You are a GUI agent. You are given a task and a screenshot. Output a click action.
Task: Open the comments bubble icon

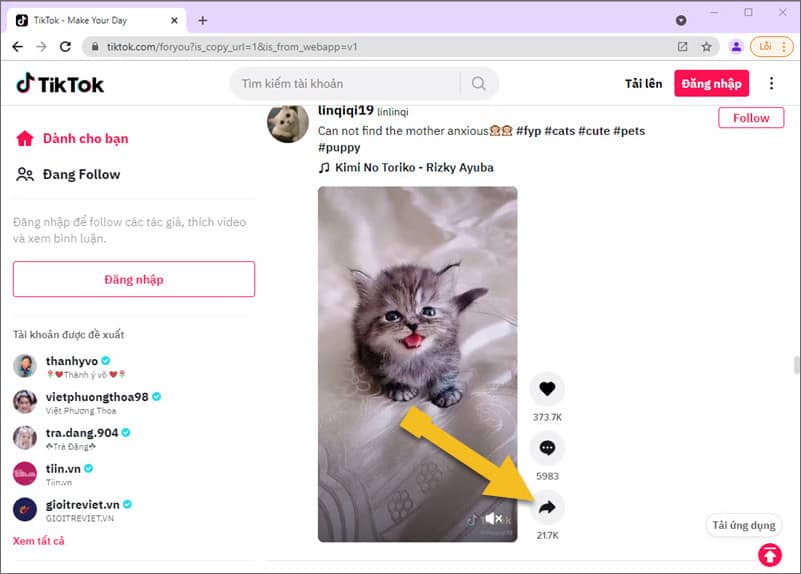[x=546, y=448]
